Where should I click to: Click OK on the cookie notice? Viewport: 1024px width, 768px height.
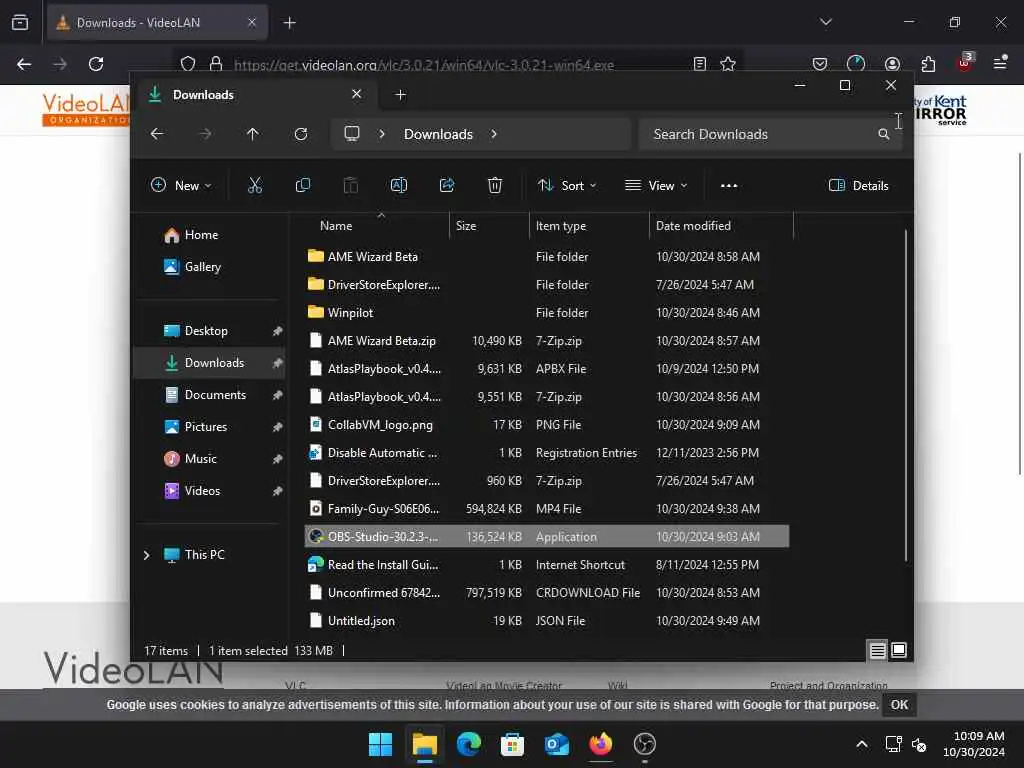pos(899,705)
